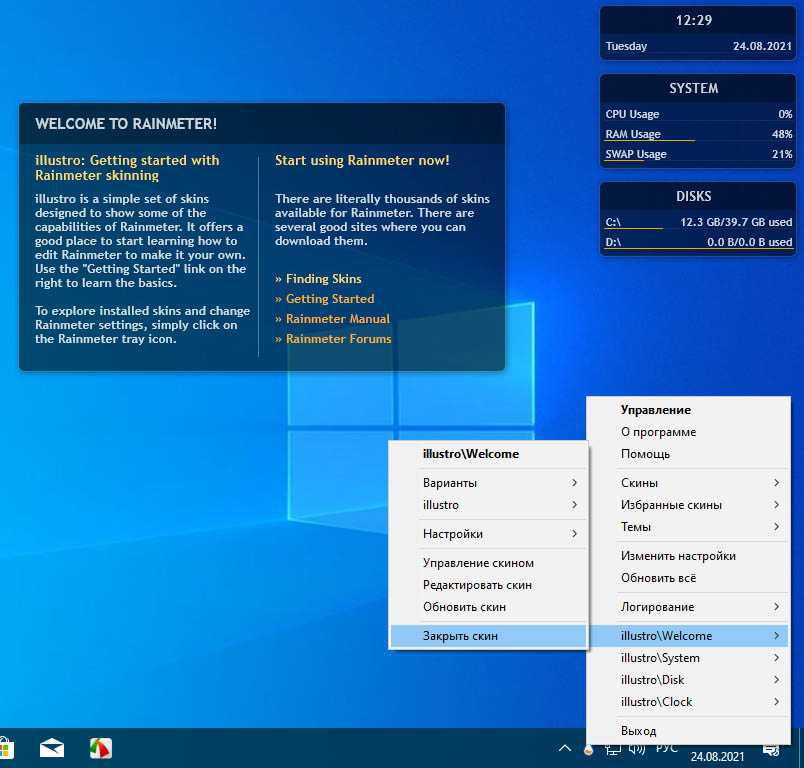
Task: Open the Rainmeter Manual link
Action: pos(337,319)
